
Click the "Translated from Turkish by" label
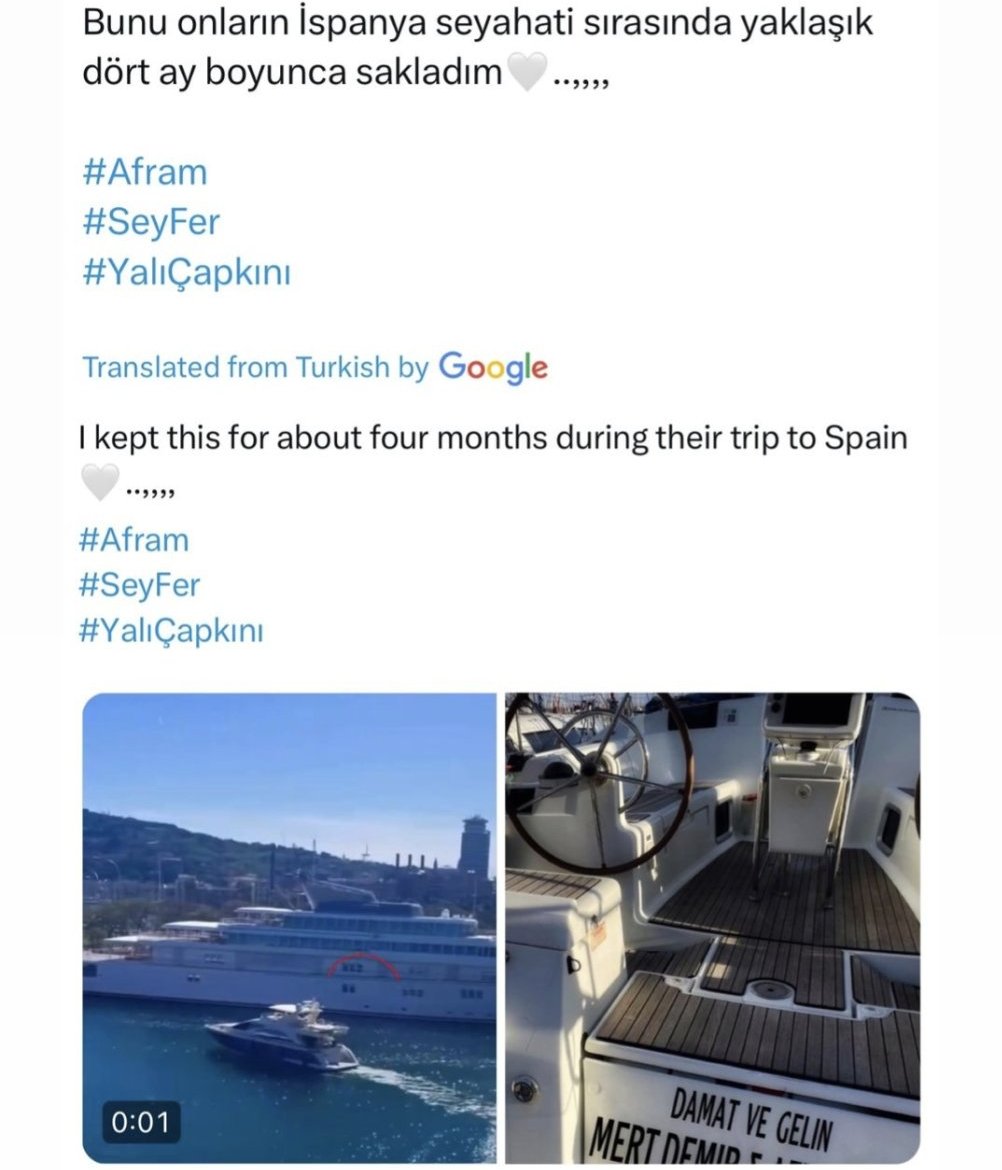255,367
